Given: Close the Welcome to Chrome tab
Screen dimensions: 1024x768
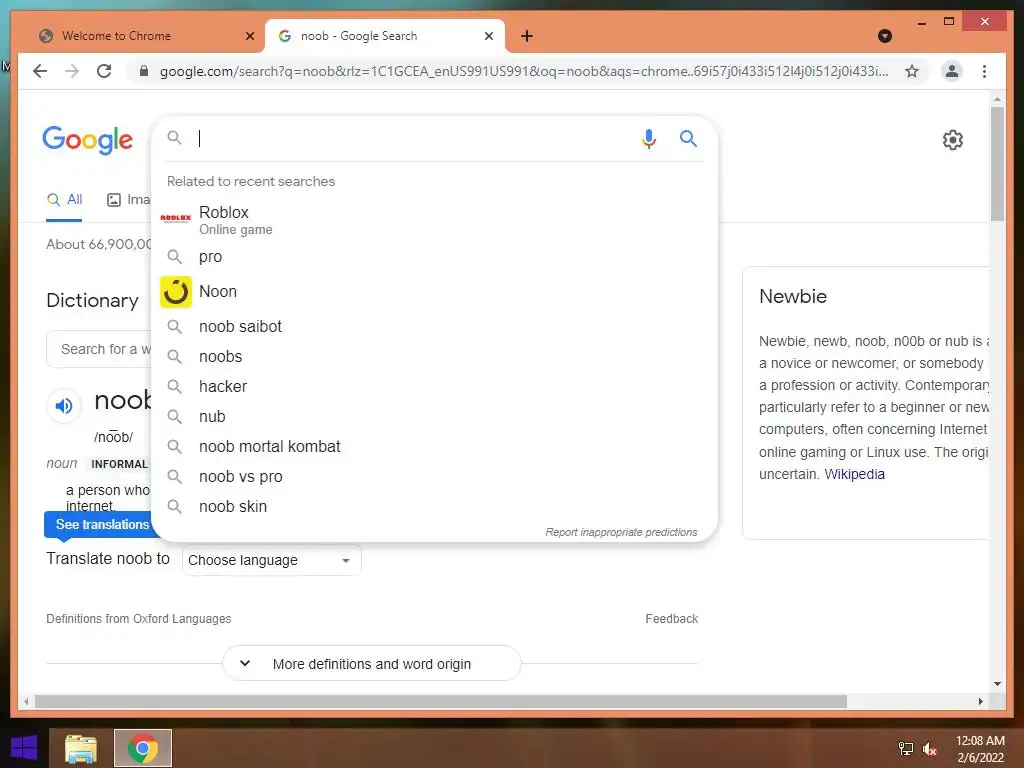Looking at the screenshot, I should click(249, 36).
